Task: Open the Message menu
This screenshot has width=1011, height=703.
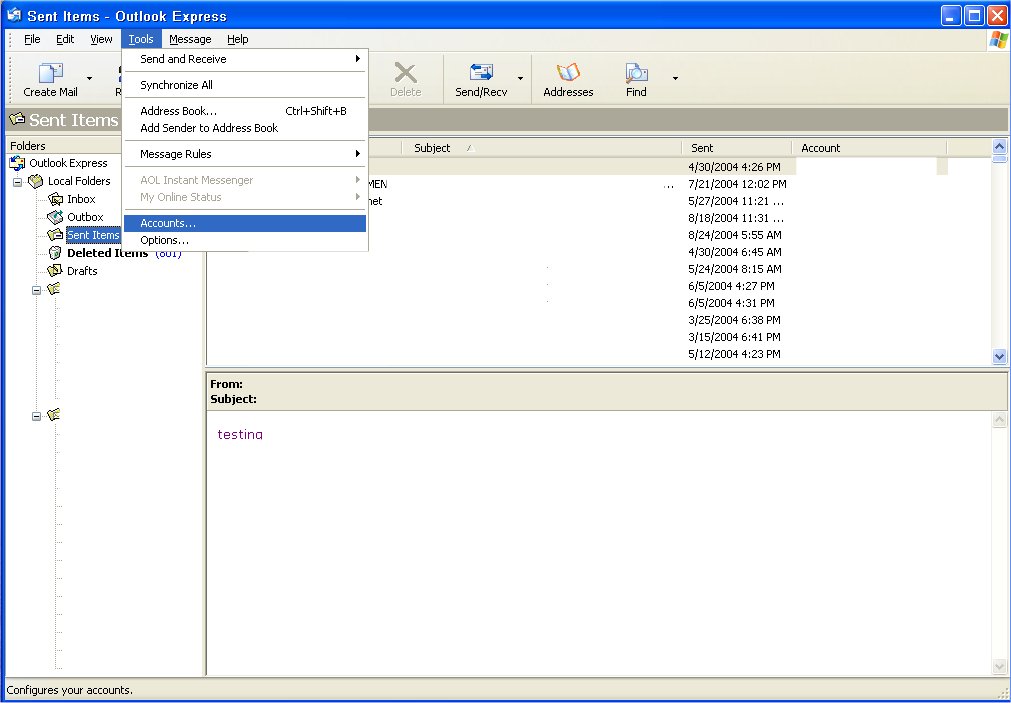Action: (190, 39)
